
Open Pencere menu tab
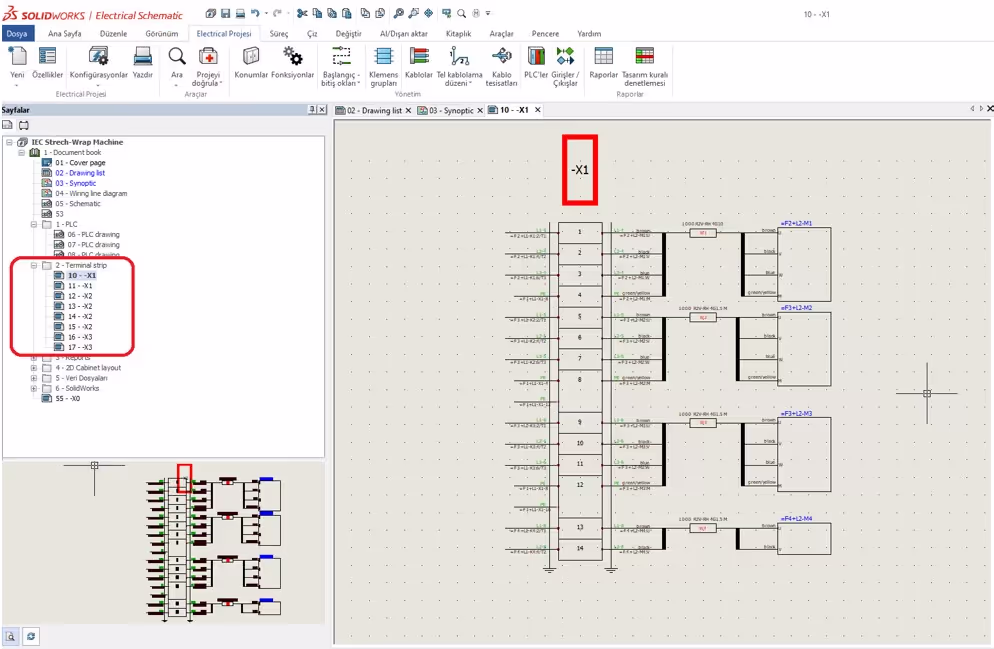[x=545, y=34]
